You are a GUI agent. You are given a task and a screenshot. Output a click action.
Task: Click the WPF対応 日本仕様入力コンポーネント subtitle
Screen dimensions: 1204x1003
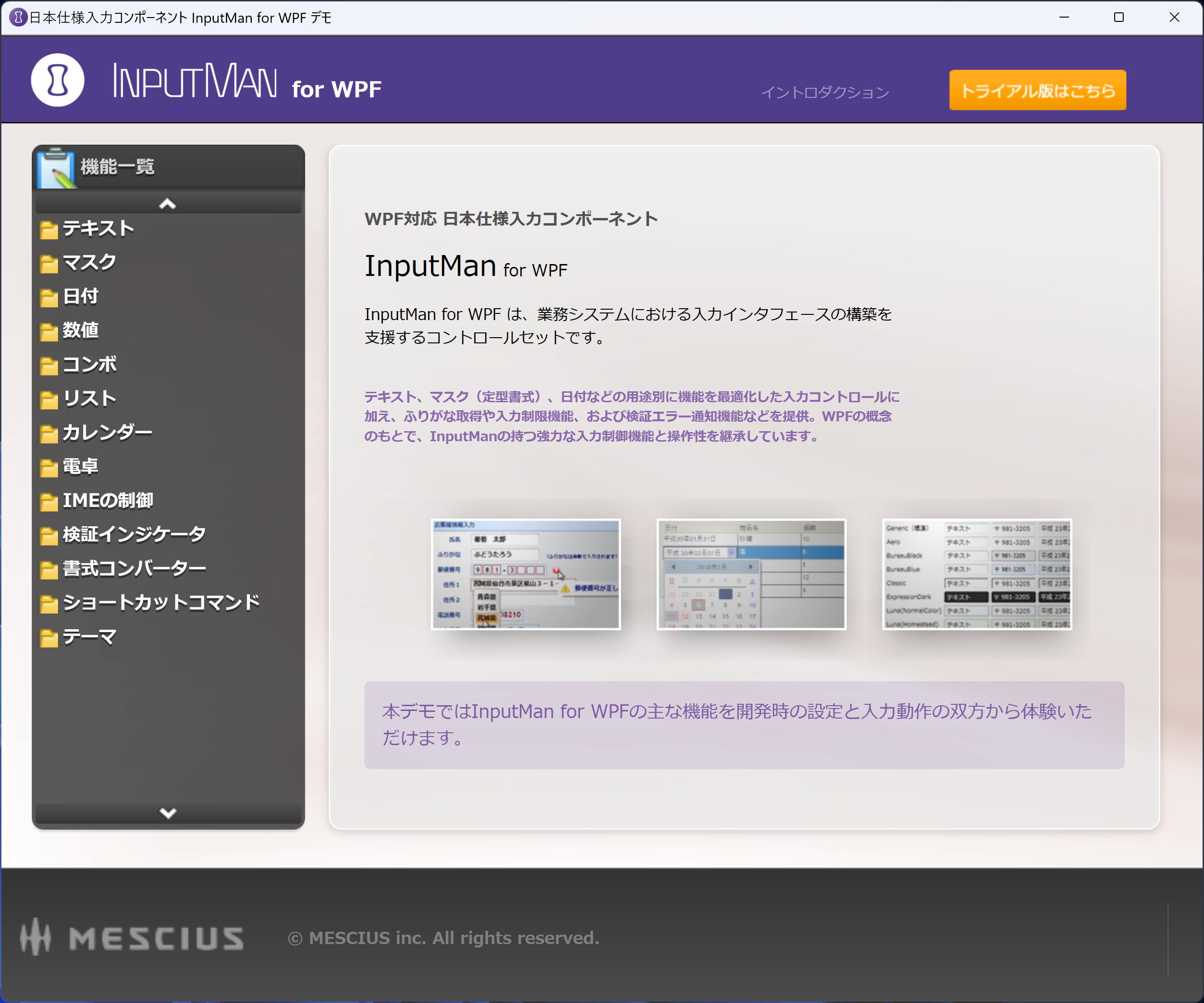pyautogui.click(x=511, y=219)
